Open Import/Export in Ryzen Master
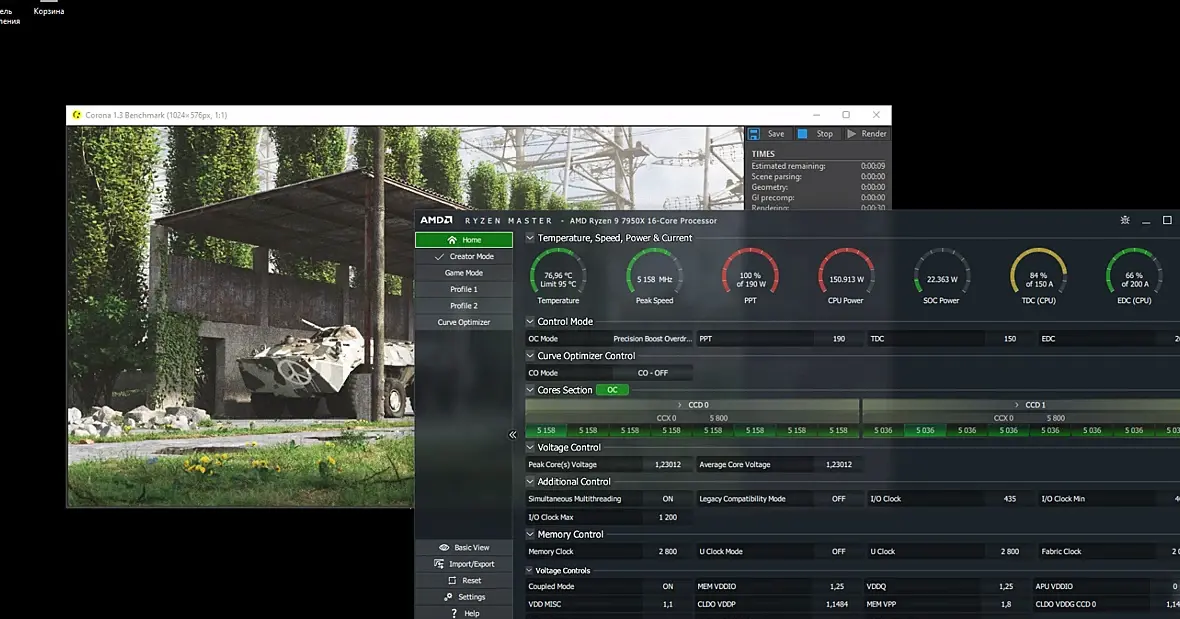Screen dimensions: 1180x619 tap(464, 564)
